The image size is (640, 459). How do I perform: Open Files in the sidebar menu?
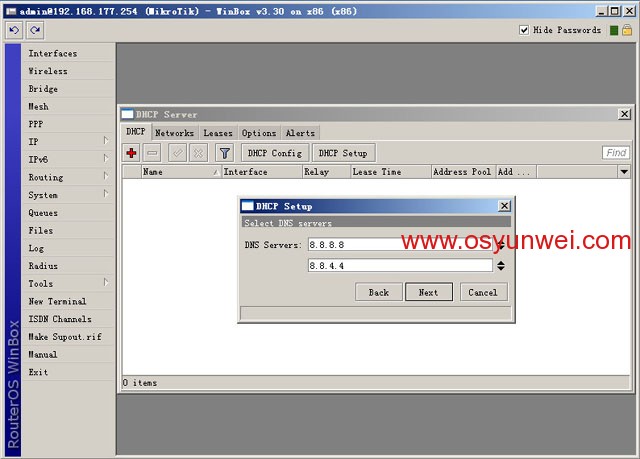pos(68,231)
